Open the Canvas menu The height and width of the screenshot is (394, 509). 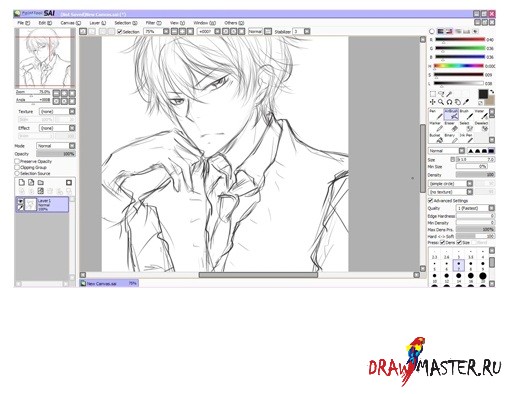pos(70,23)
